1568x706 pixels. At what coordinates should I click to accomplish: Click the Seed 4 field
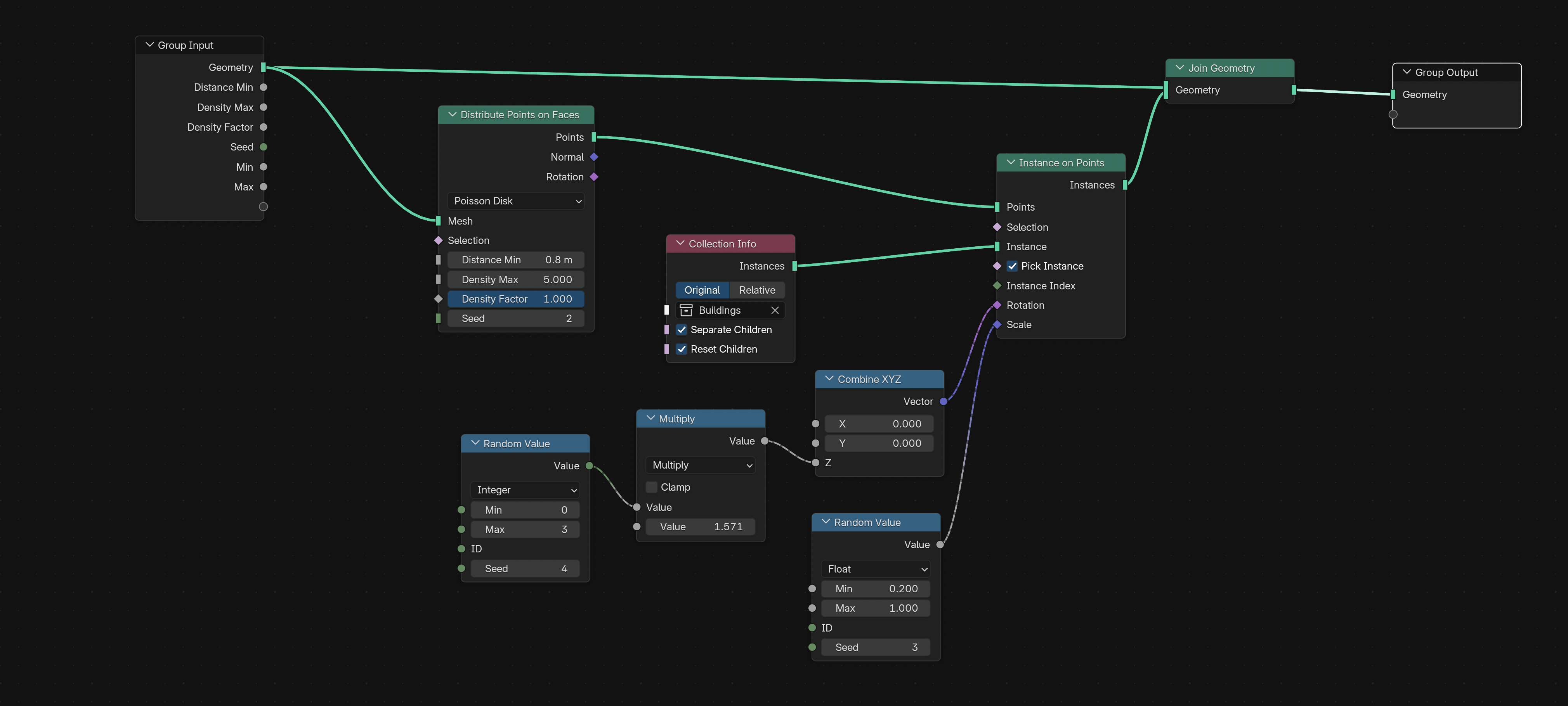pos(525,568)
